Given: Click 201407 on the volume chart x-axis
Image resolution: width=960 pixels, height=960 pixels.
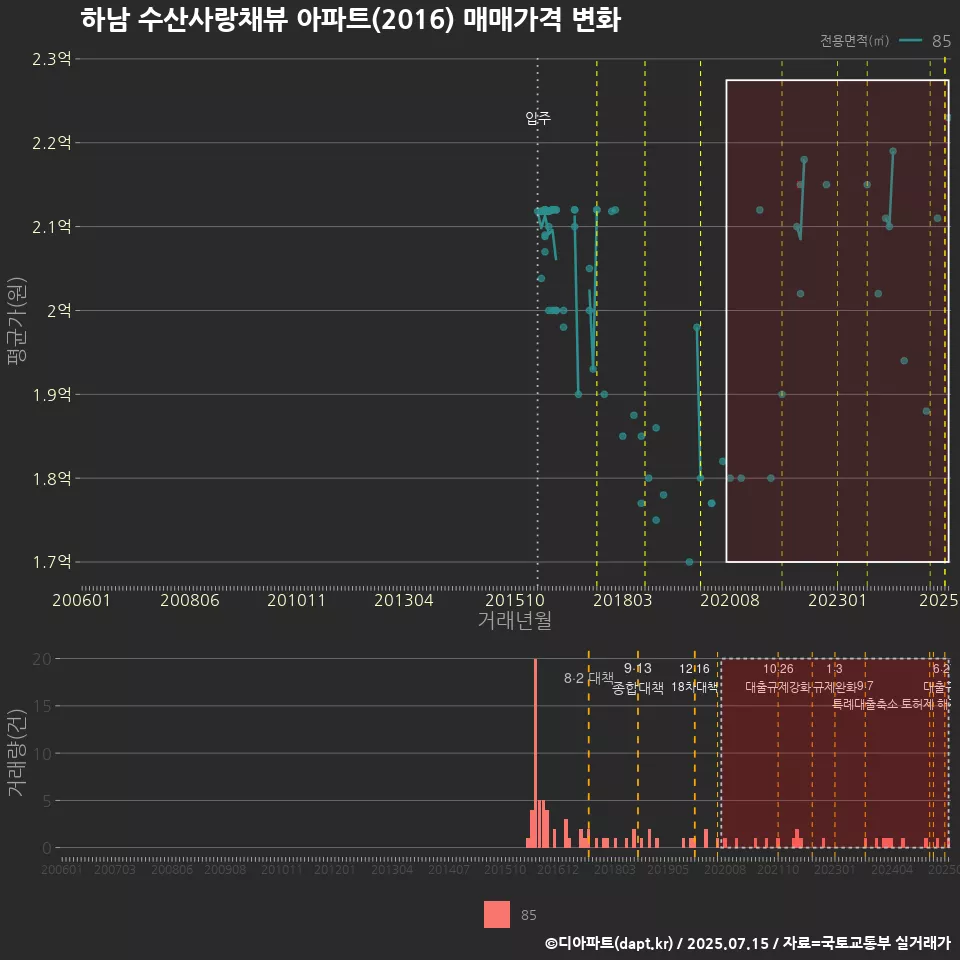Looking at the screenshot, I should coord(448,869).
